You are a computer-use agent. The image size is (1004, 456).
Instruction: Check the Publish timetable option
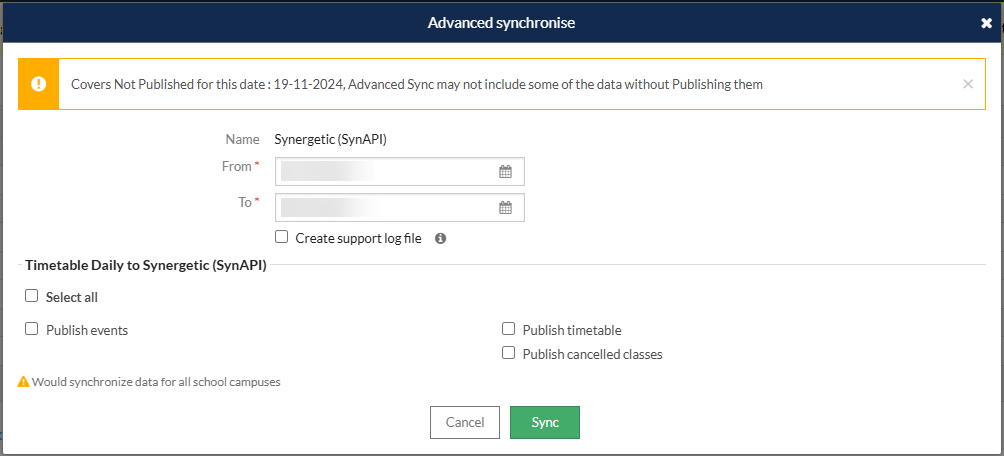[508, 329]
